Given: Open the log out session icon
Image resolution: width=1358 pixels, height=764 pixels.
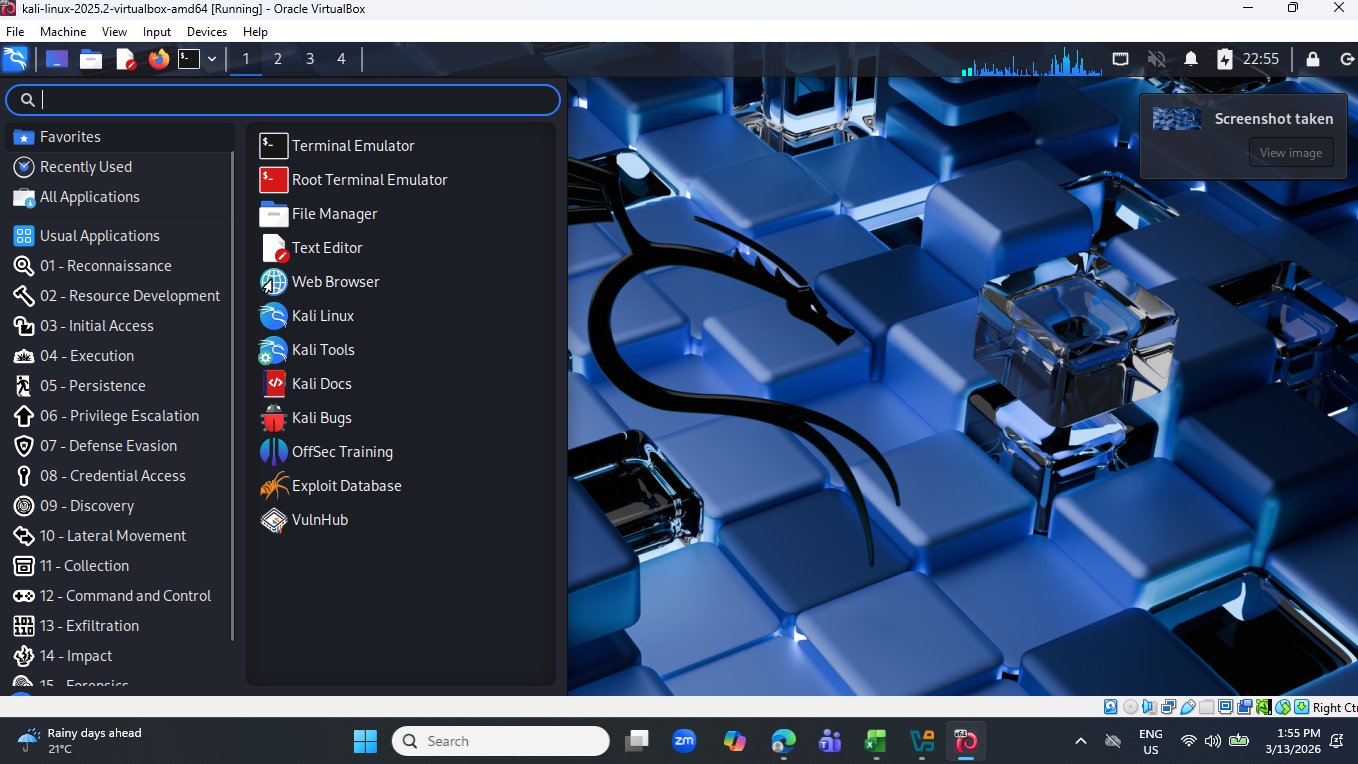Looking at the screenshot, I should 1345,59.
